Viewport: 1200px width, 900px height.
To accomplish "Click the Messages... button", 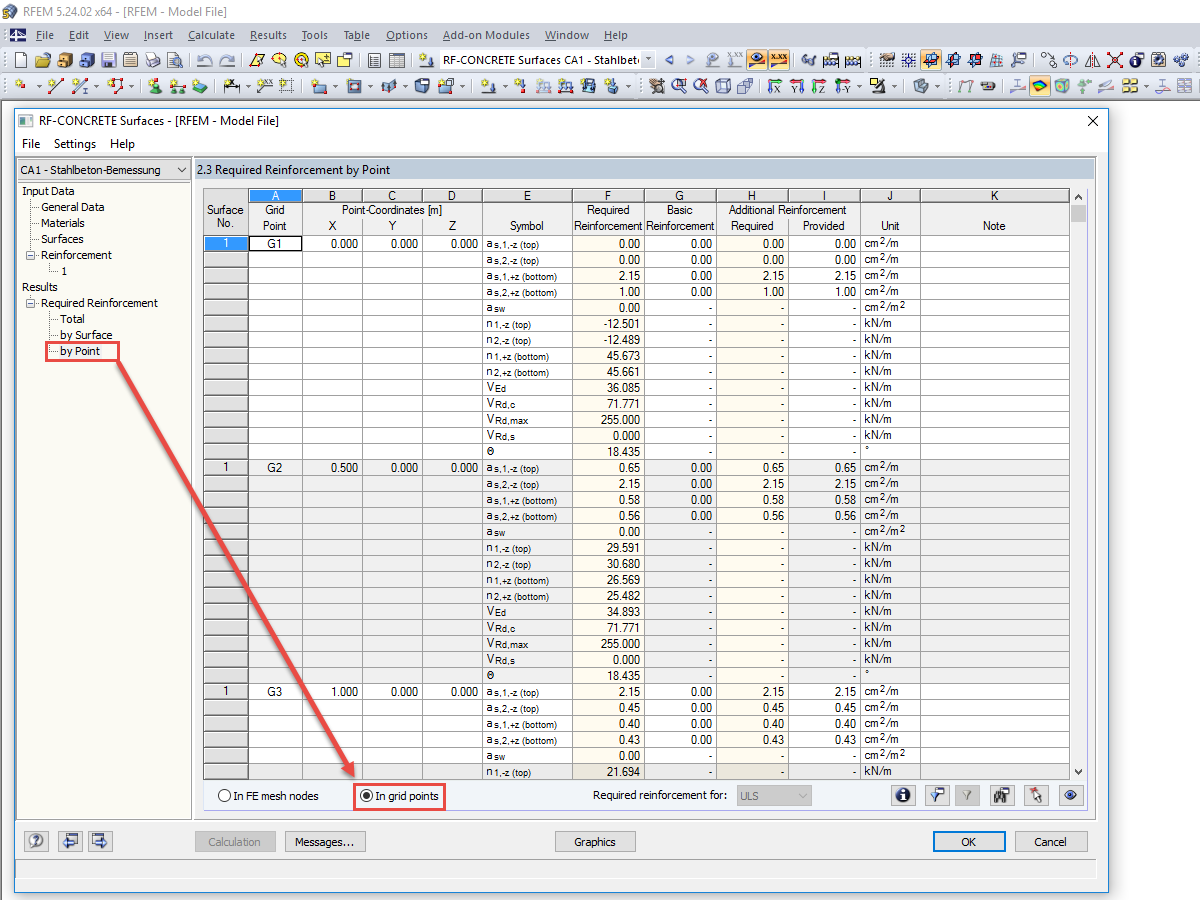I will (324, 842).
